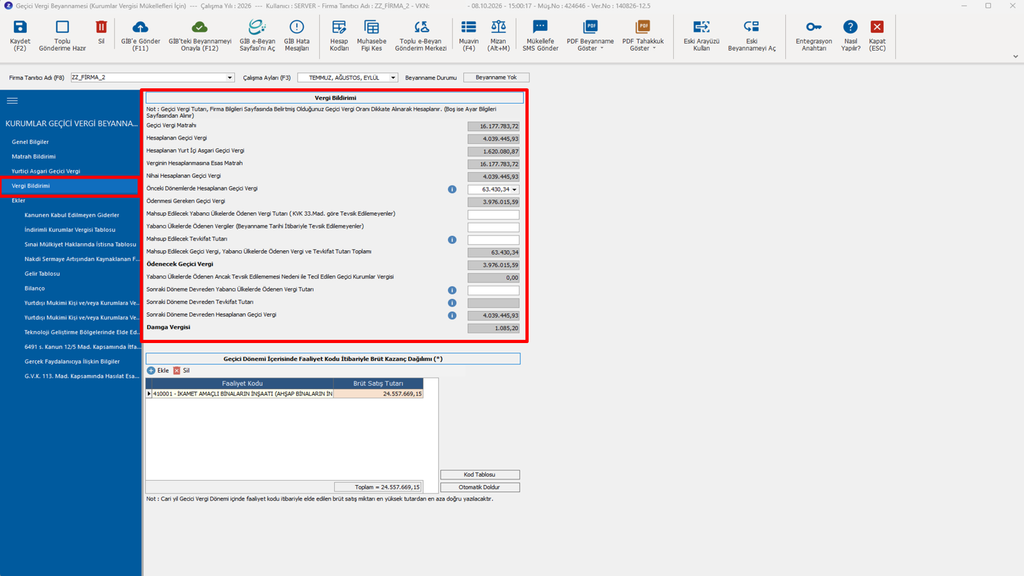
Task: Save the declaration with Kaydet (F2)
Action: (x=20, y=35)
